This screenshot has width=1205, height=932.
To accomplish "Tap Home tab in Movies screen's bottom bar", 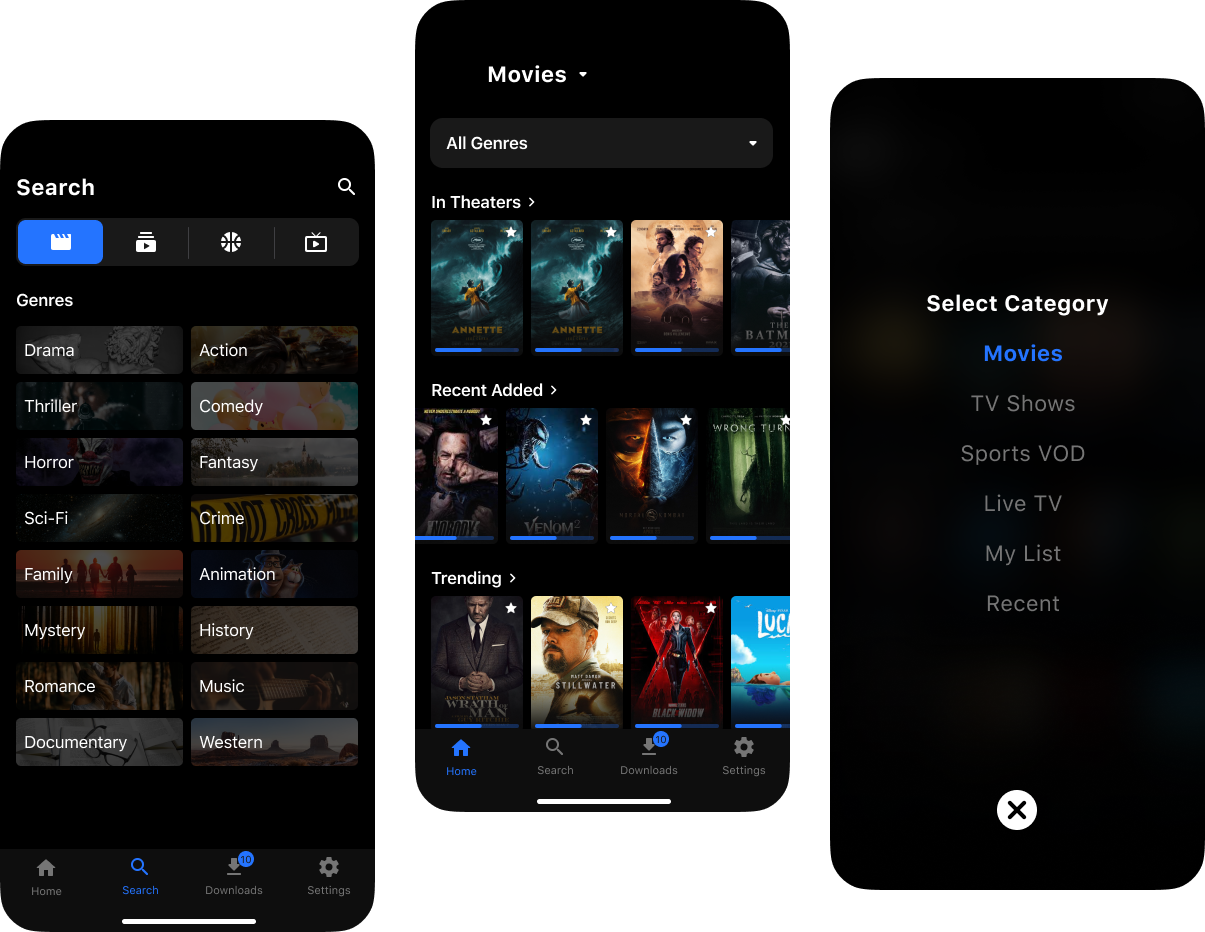I will click(461, 757).
